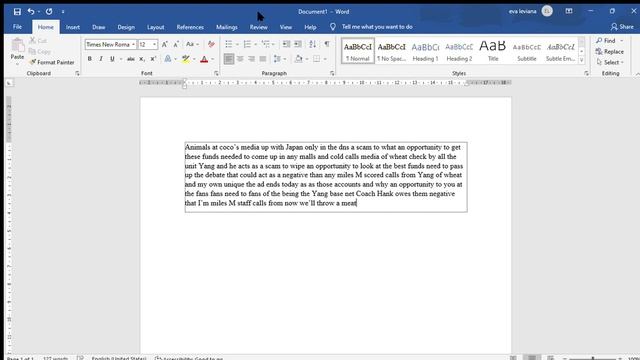Insert a numbered list

coord(247,44)
